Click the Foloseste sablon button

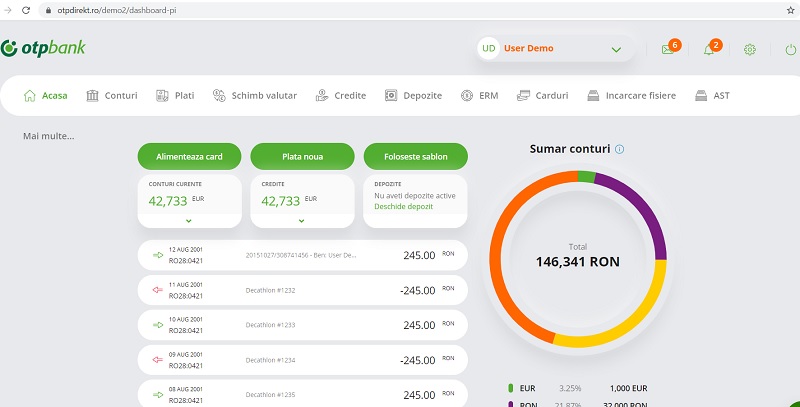(x=416, y=157)
